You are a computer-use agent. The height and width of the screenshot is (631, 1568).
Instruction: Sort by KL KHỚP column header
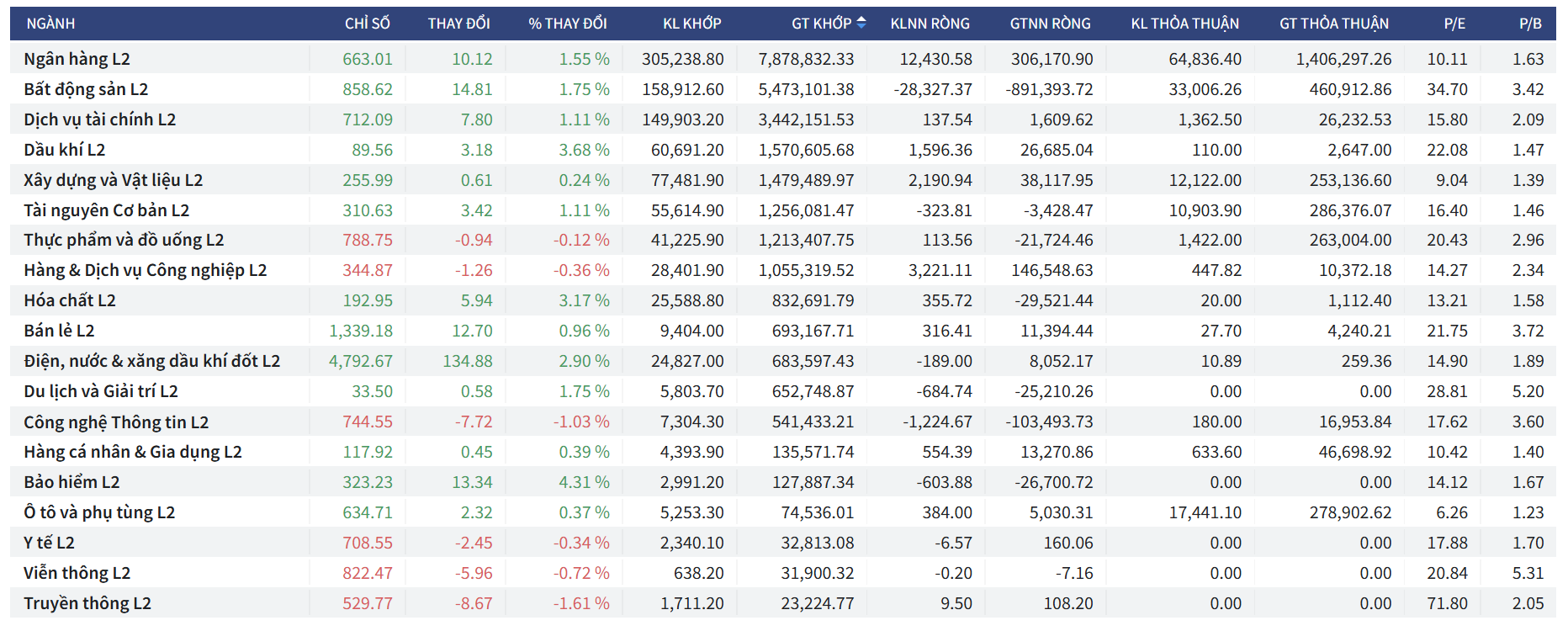(x=691, y=24)
